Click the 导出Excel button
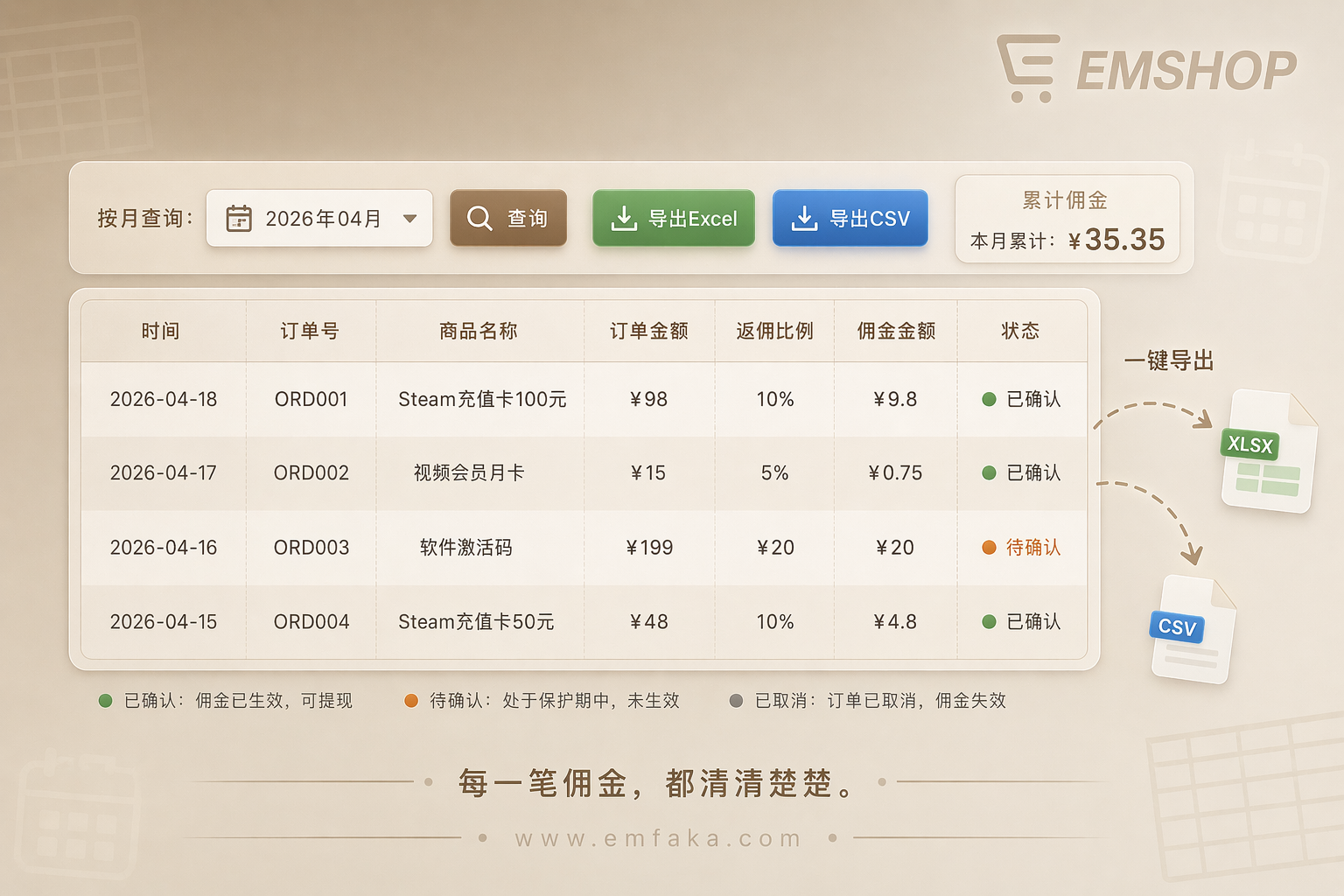 tap(673, 218)
